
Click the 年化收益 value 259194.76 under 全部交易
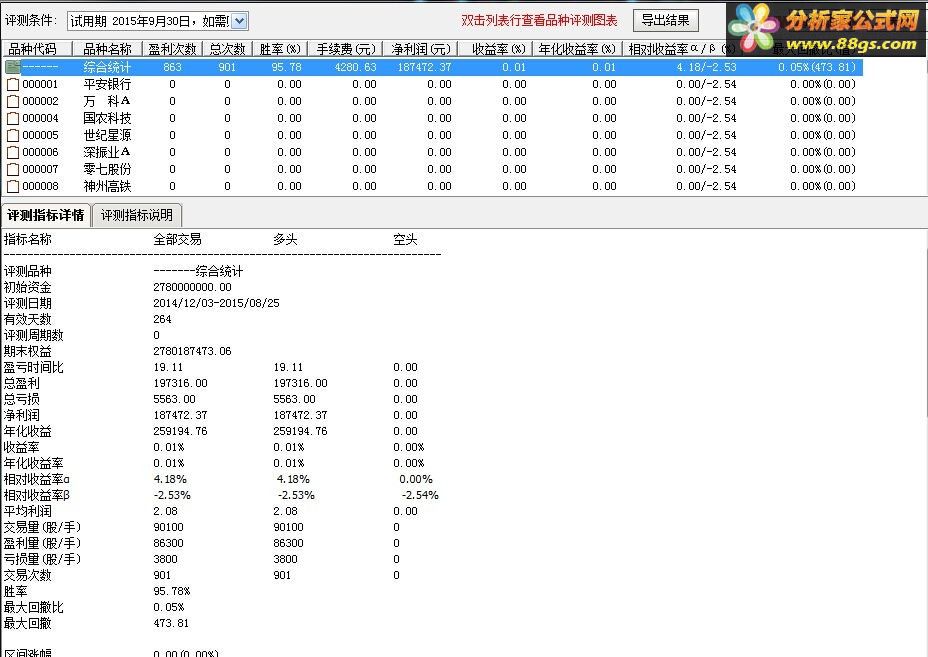181,431
